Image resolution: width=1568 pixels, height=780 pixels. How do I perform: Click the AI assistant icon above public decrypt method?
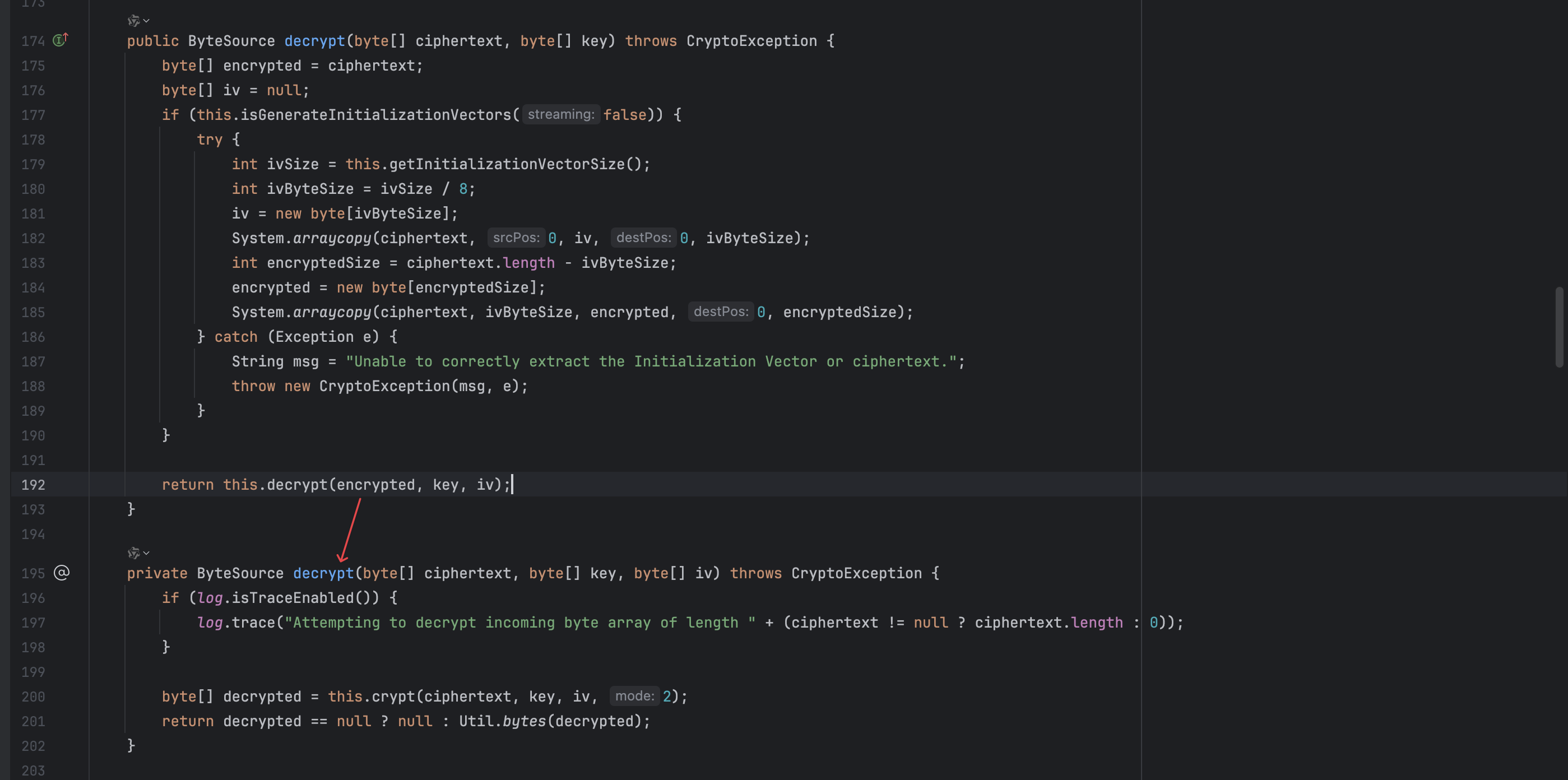133,21
